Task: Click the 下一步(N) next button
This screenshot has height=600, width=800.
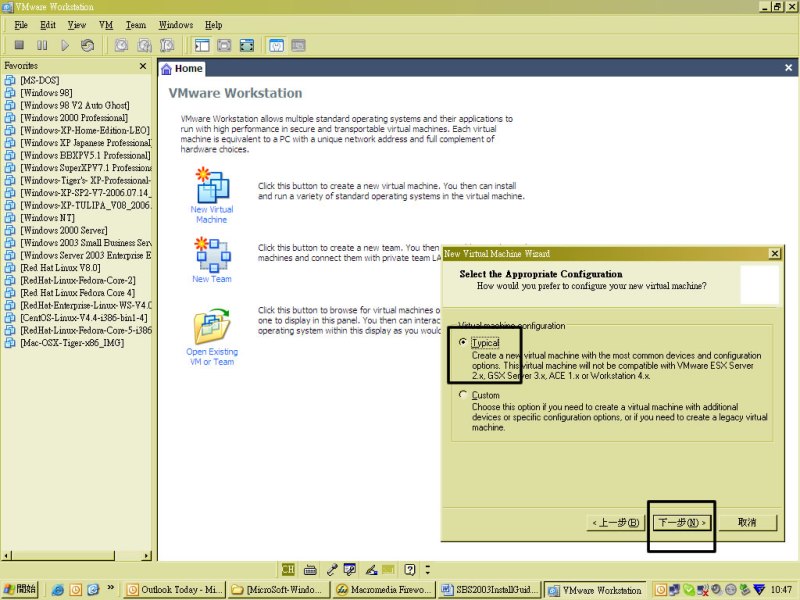Action: point(682,522)
